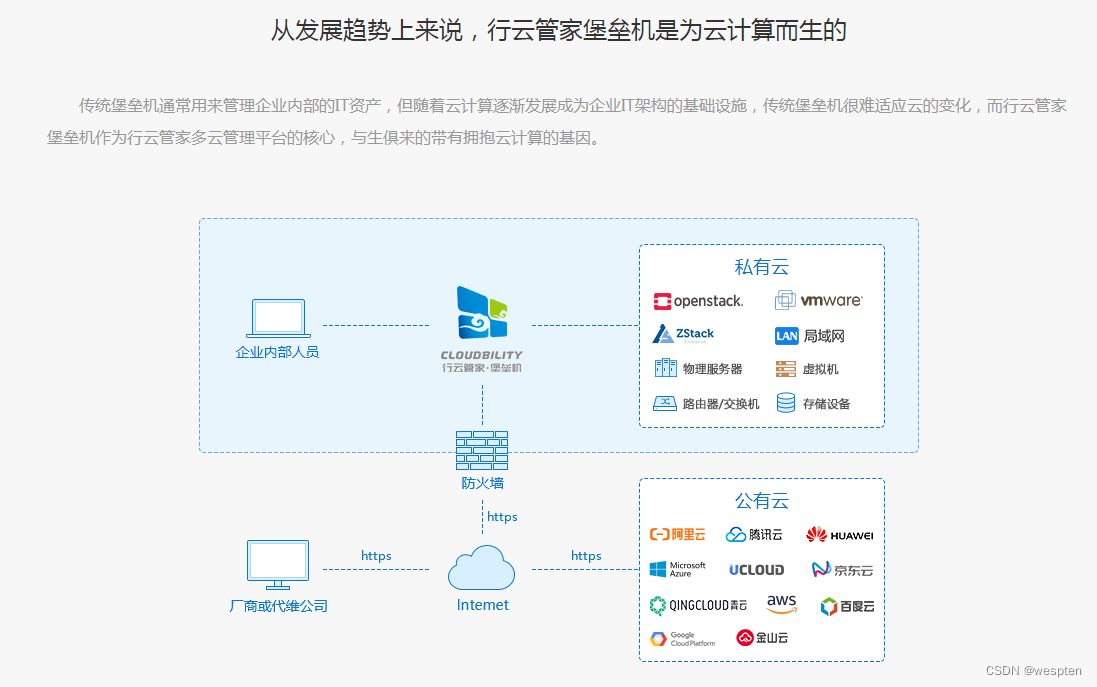Screen dimensions: 1097x687
Task: Click the 企业内部人员 label
Action: (277, 352)
